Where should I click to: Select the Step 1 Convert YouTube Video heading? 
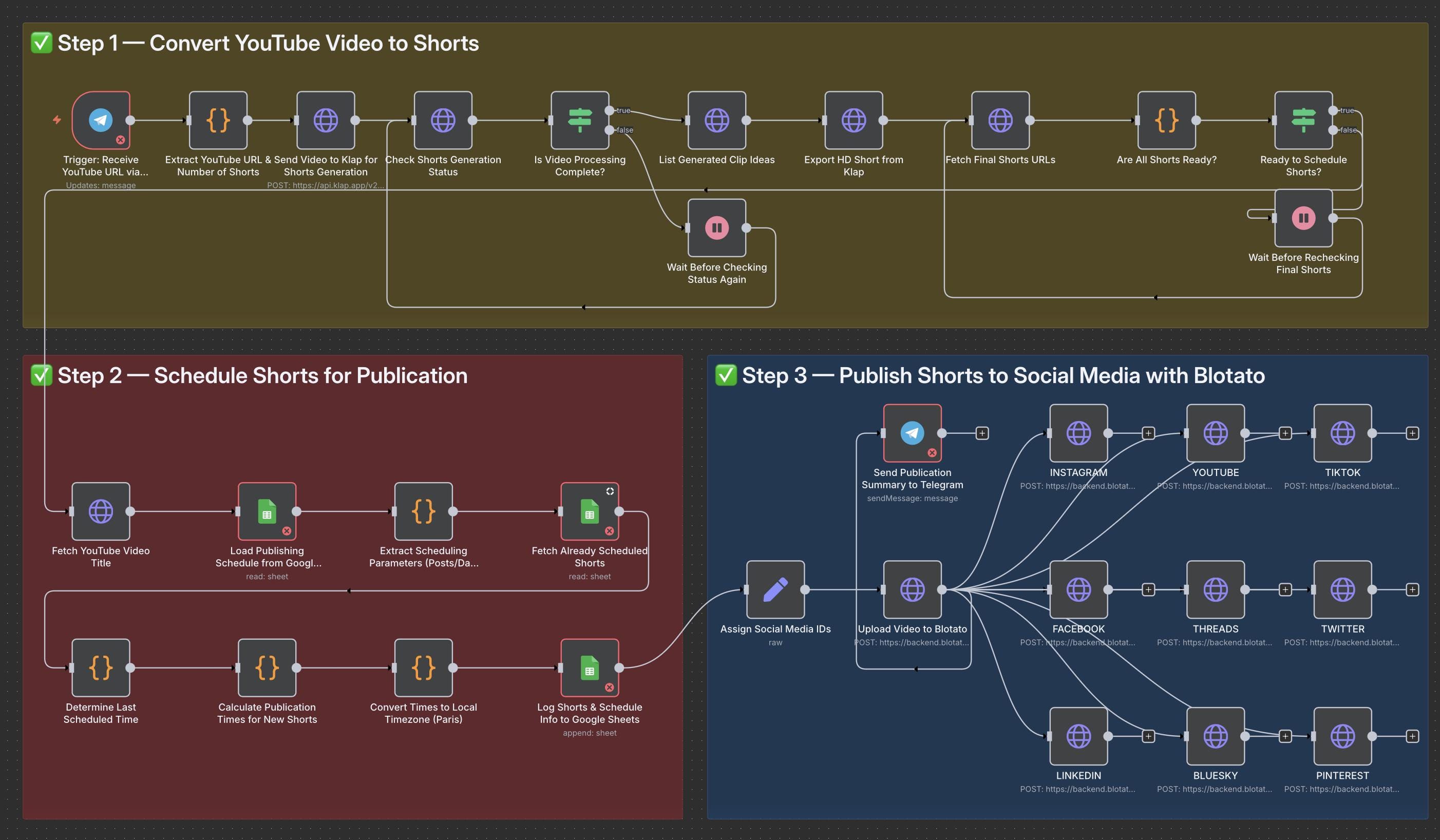(x=255, y=43)
